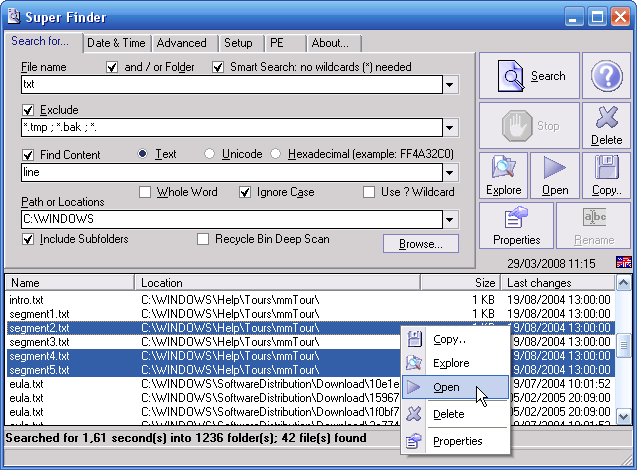Image resolution: width=637 pixels, height=470 pixels.
Task: Select the Unicode radio button
Action: [x=210, y=154]
